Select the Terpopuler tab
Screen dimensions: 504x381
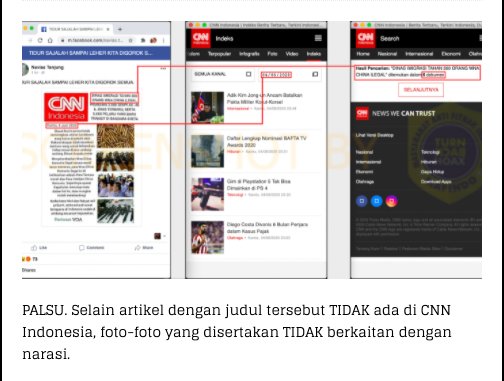tap(219, 54)
